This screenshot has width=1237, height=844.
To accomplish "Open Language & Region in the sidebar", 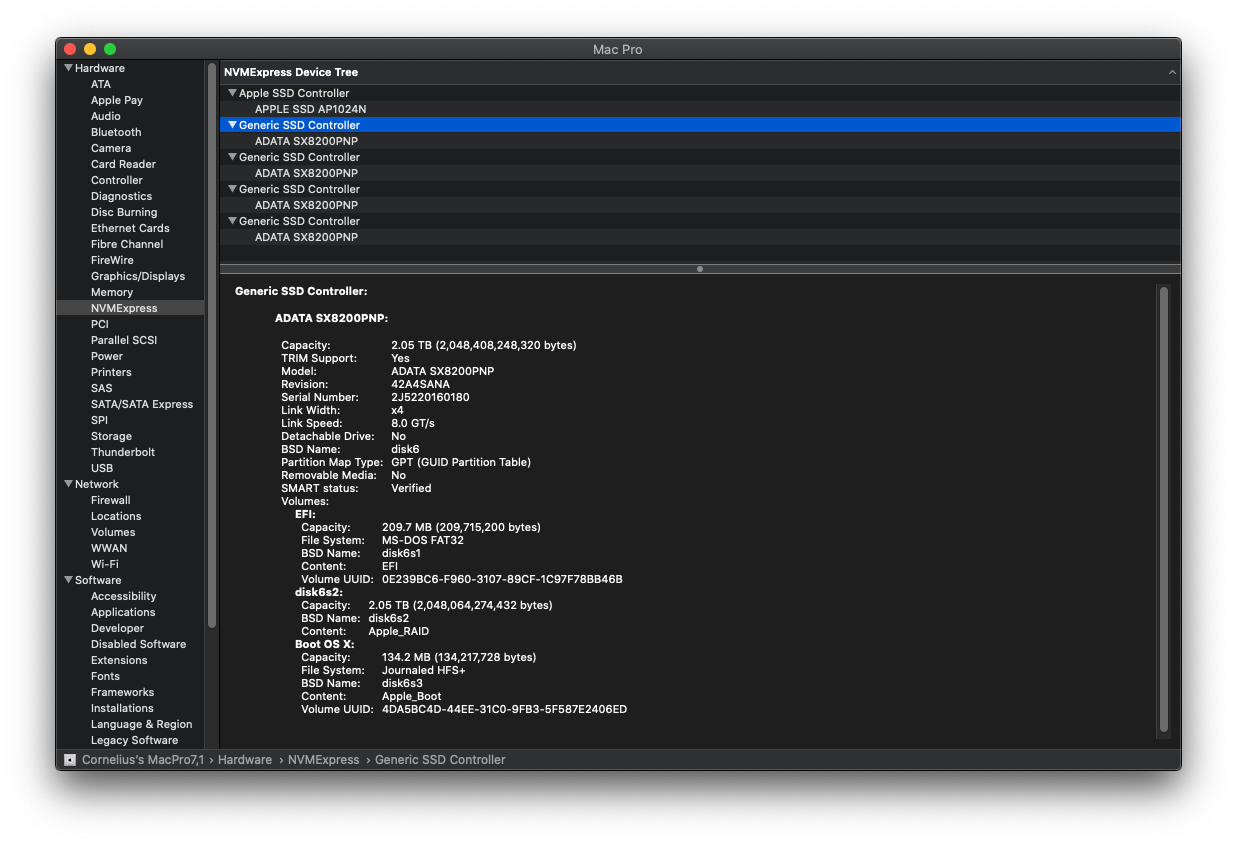I will tap(141, 724).
